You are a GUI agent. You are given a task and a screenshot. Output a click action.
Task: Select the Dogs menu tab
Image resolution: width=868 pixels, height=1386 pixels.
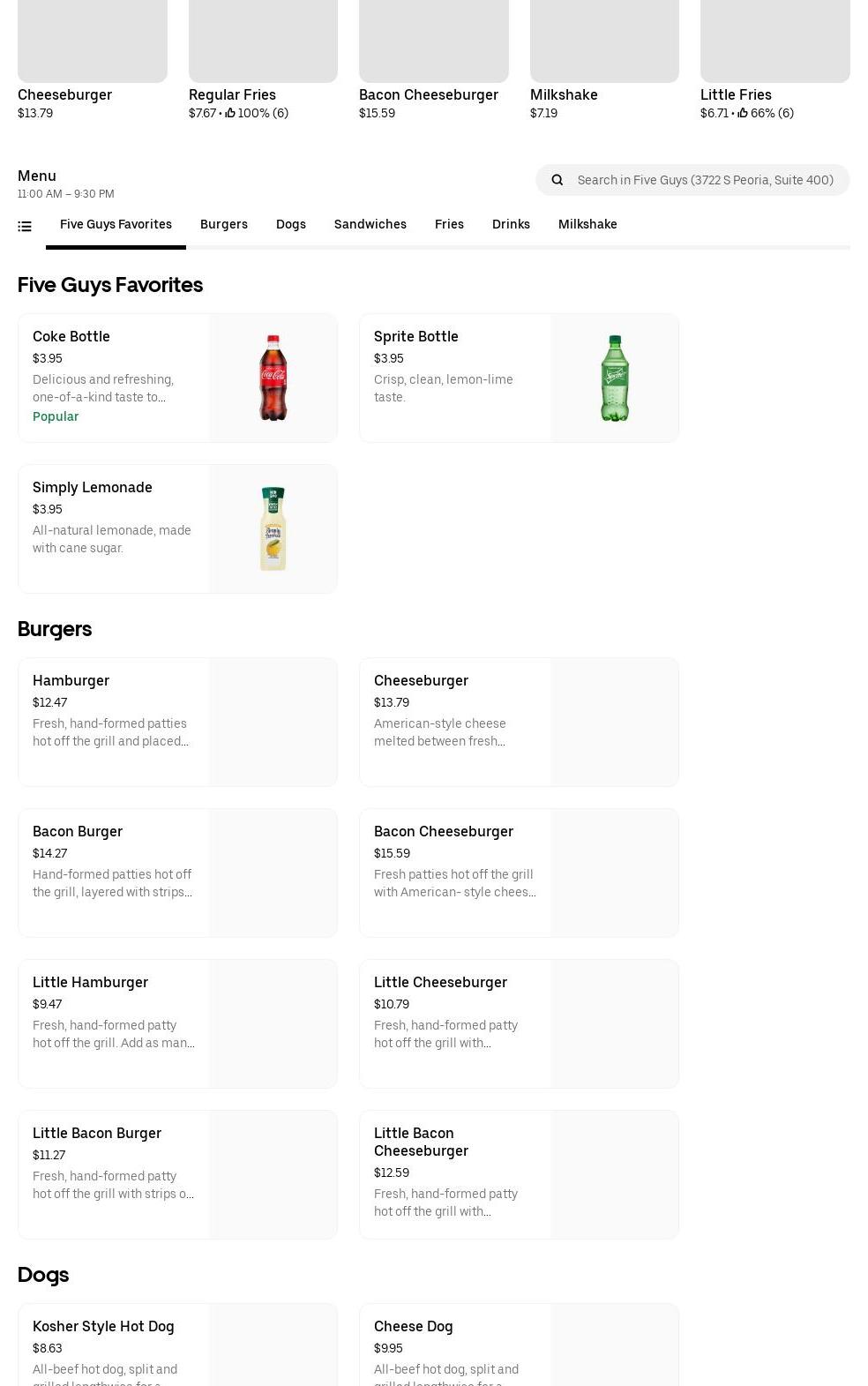[x=291, y=225]
